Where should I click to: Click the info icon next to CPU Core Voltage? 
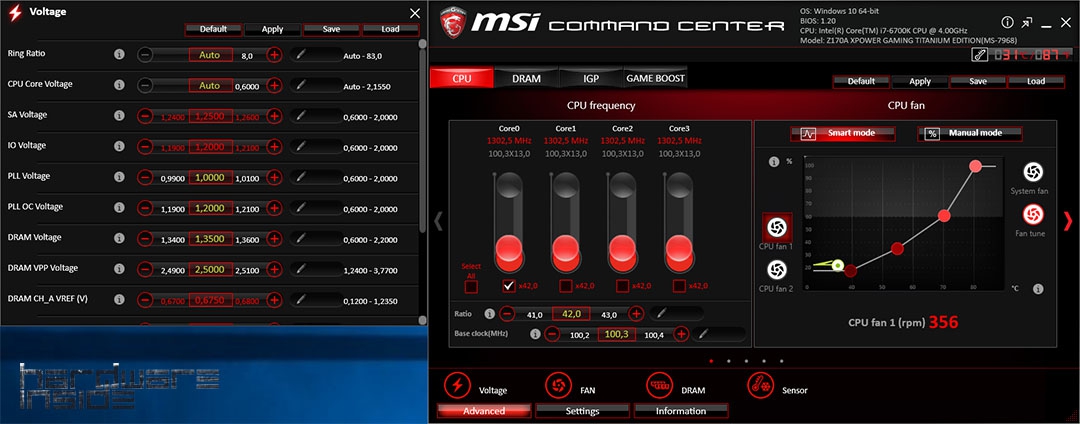119,85
